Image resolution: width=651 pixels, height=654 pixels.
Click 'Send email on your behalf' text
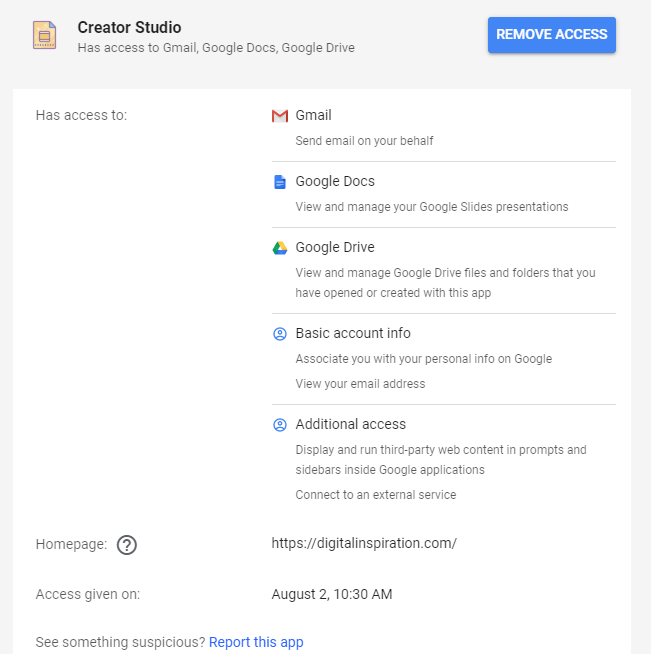click(364, 141)
